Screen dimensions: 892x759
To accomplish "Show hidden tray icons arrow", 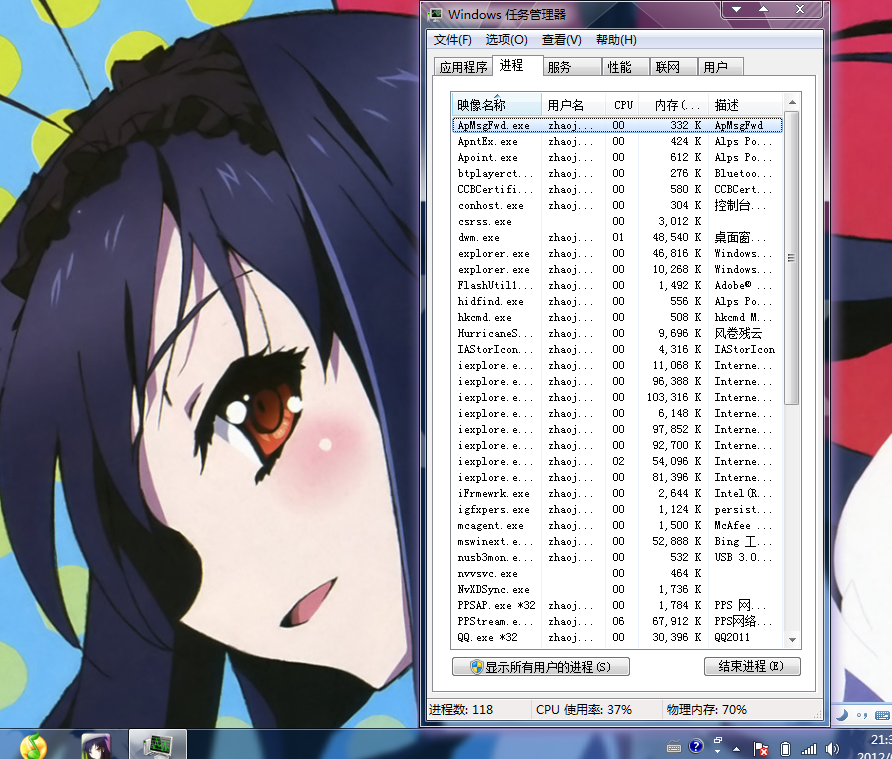I will point(737,749).
